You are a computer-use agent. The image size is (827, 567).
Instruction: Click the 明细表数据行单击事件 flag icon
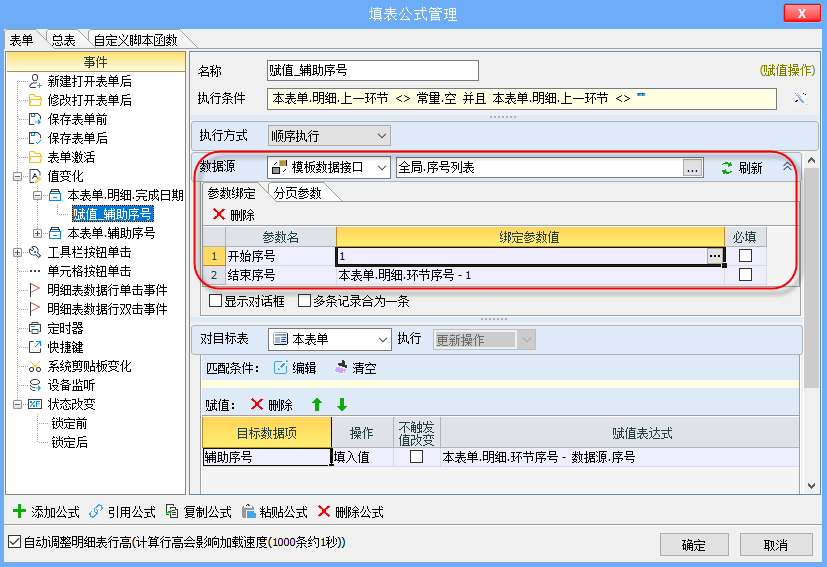click(x=35, y=290)
